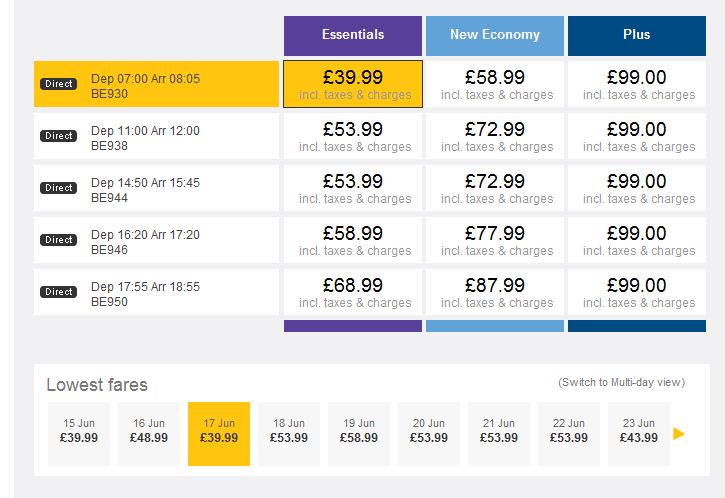Select the Essentials fare column header
The image size is (725, 498).
(x=353, y=36)
